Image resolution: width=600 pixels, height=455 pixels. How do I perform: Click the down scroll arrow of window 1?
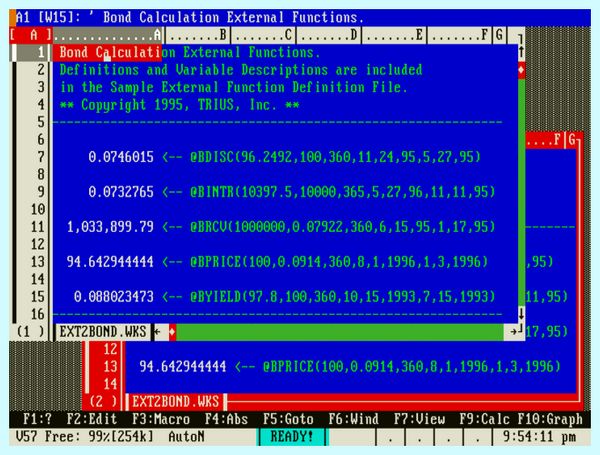pos(521,314)
